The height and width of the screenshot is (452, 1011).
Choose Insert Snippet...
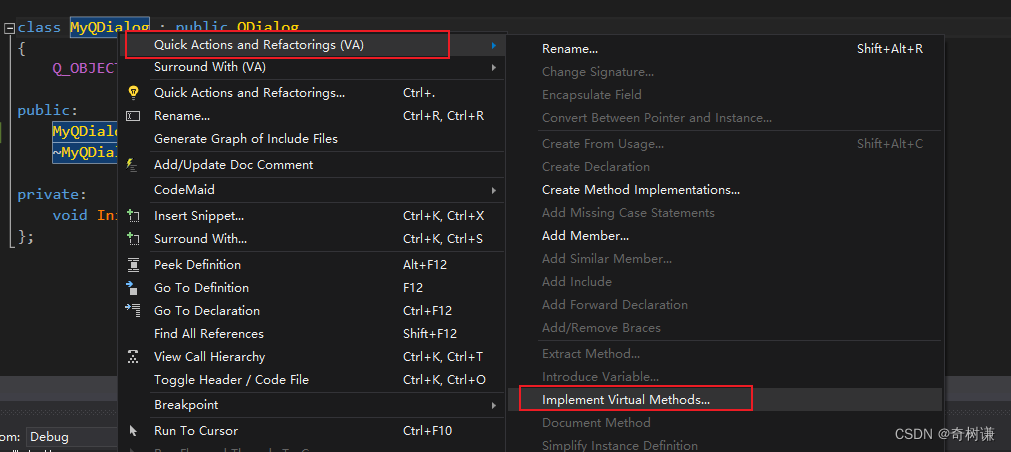point(311,216)
